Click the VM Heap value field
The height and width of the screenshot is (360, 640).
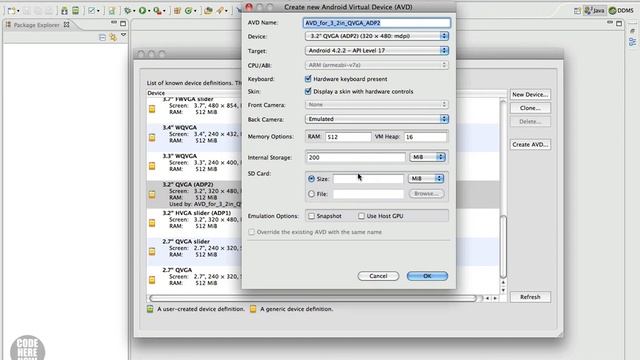[x=425, y=137]
